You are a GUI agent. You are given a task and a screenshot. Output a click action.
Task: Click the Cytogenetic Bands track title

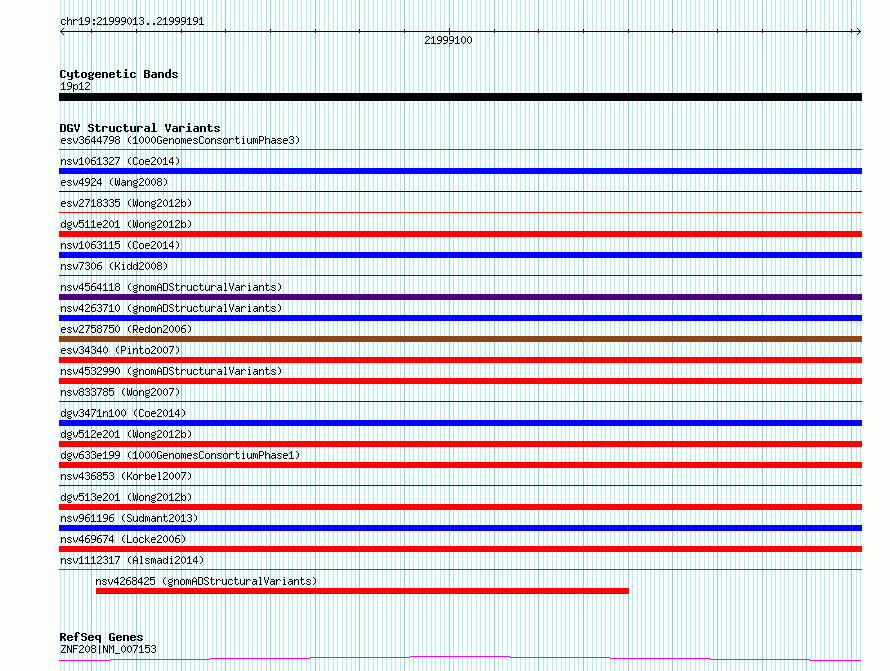[119, 74]
